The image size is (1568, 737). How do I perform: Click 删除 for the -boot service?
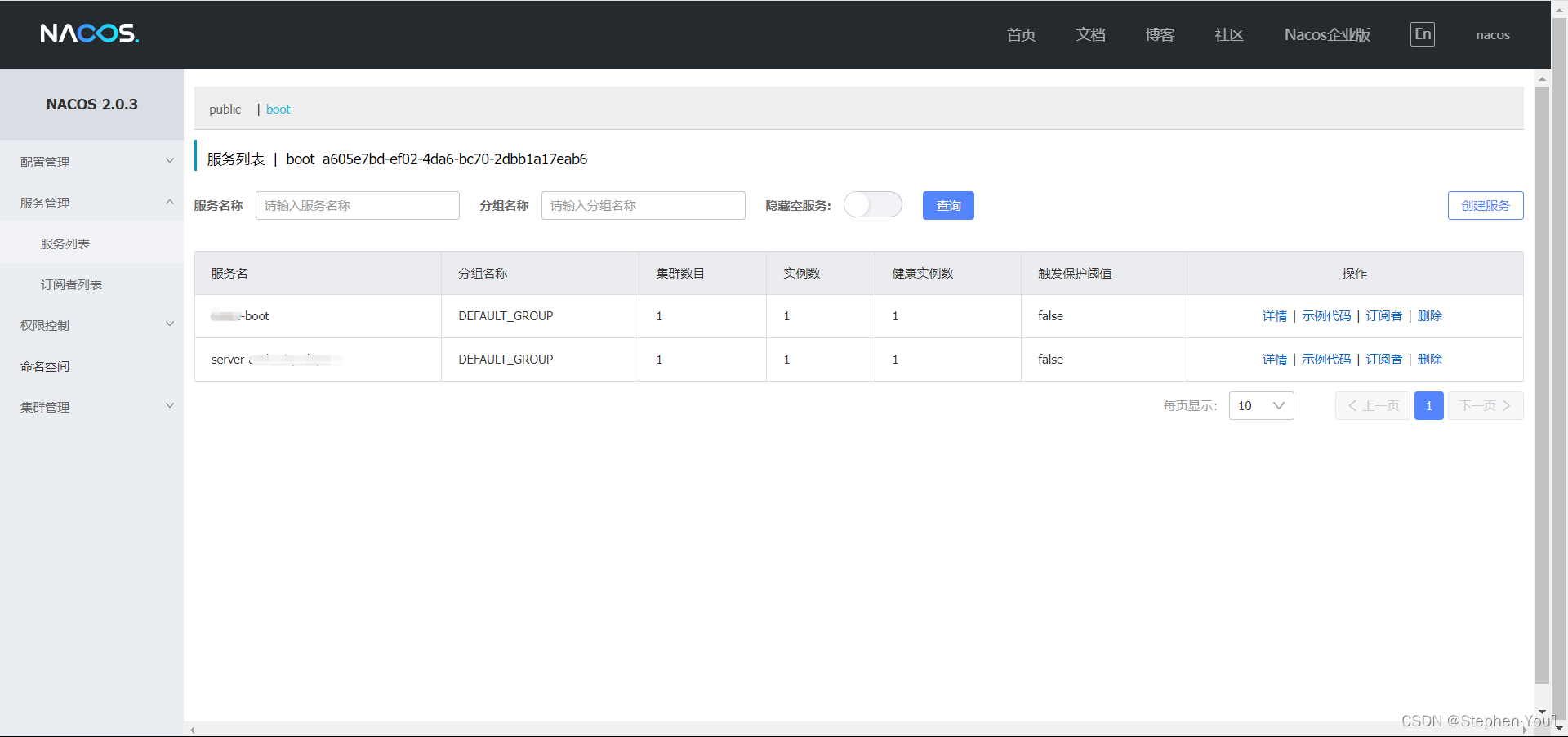[1429, 316]
